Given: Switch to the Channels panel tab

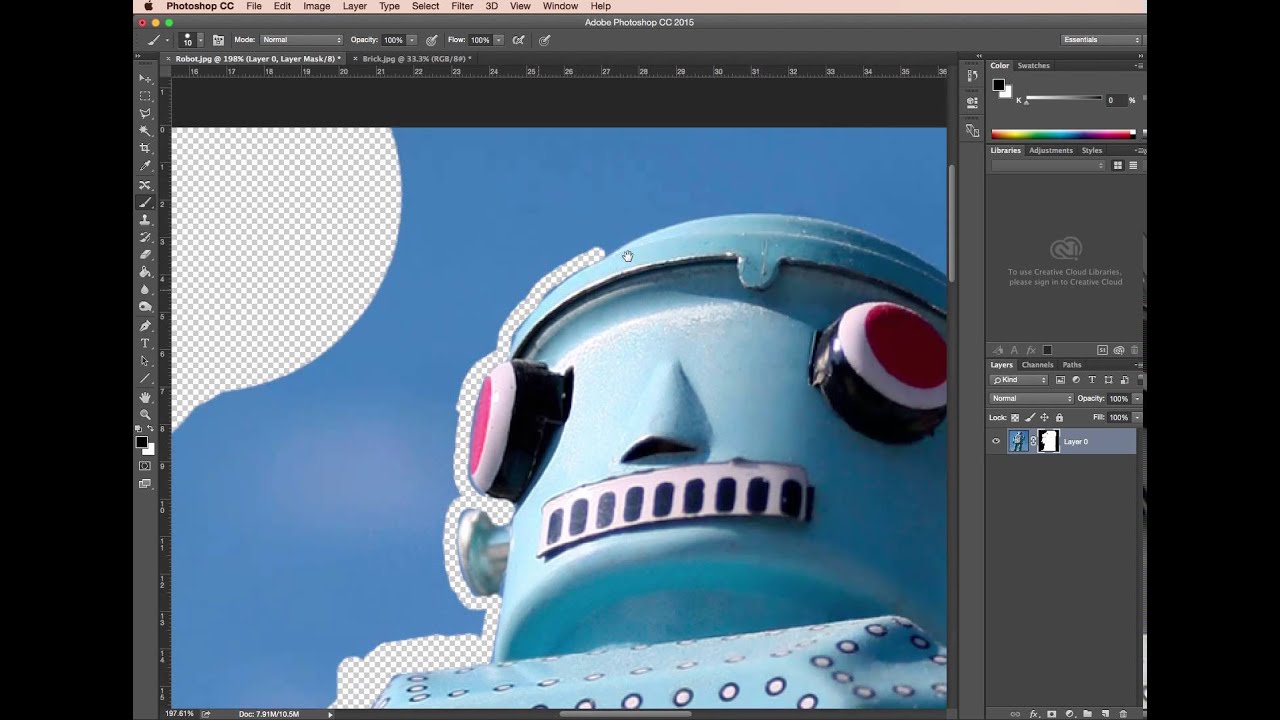Looking at the screenshot, I should (1037, 365).
